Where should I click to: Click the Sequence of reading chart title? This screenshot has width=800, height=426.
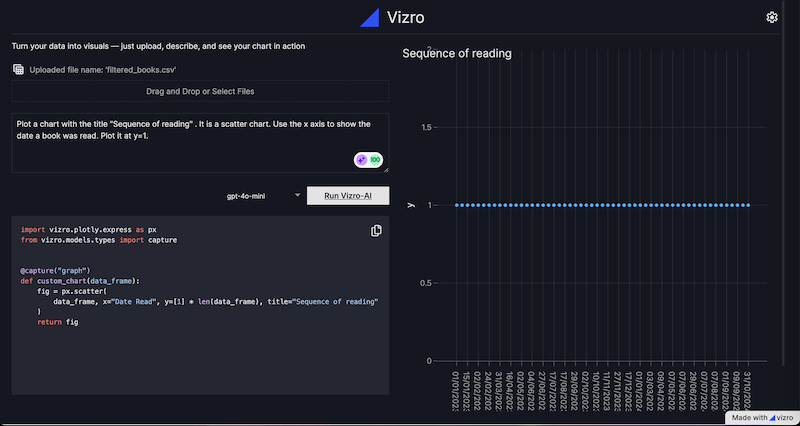tap(457, 53)
